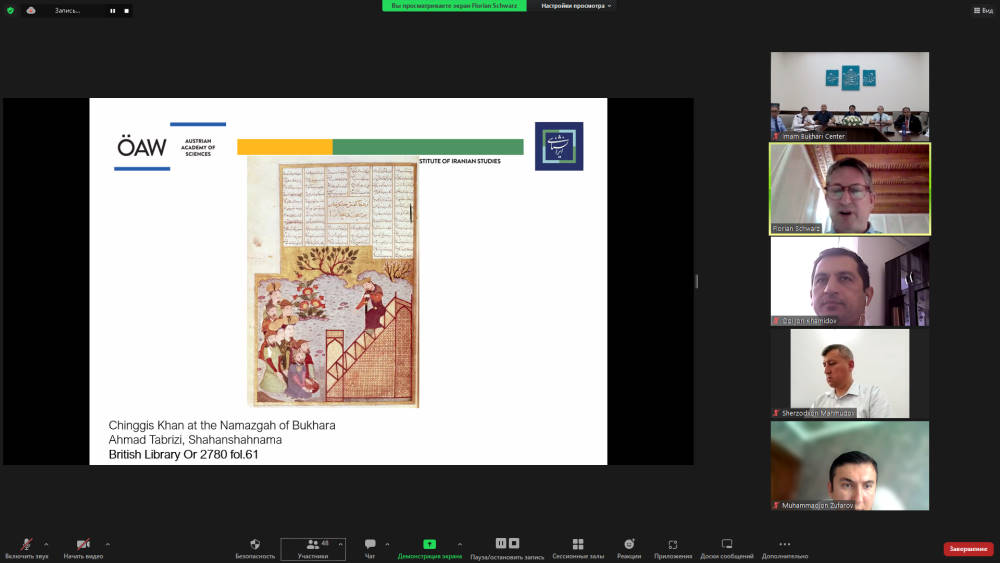
Task: Expand arrow next to Участники
Action: (x=341, y=545)
